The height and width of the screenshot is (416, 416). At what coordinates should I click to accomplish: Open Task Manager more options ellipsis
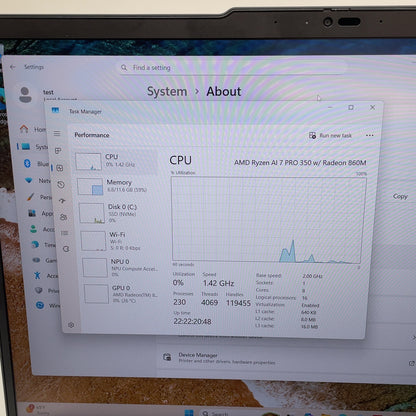(369, 135)
